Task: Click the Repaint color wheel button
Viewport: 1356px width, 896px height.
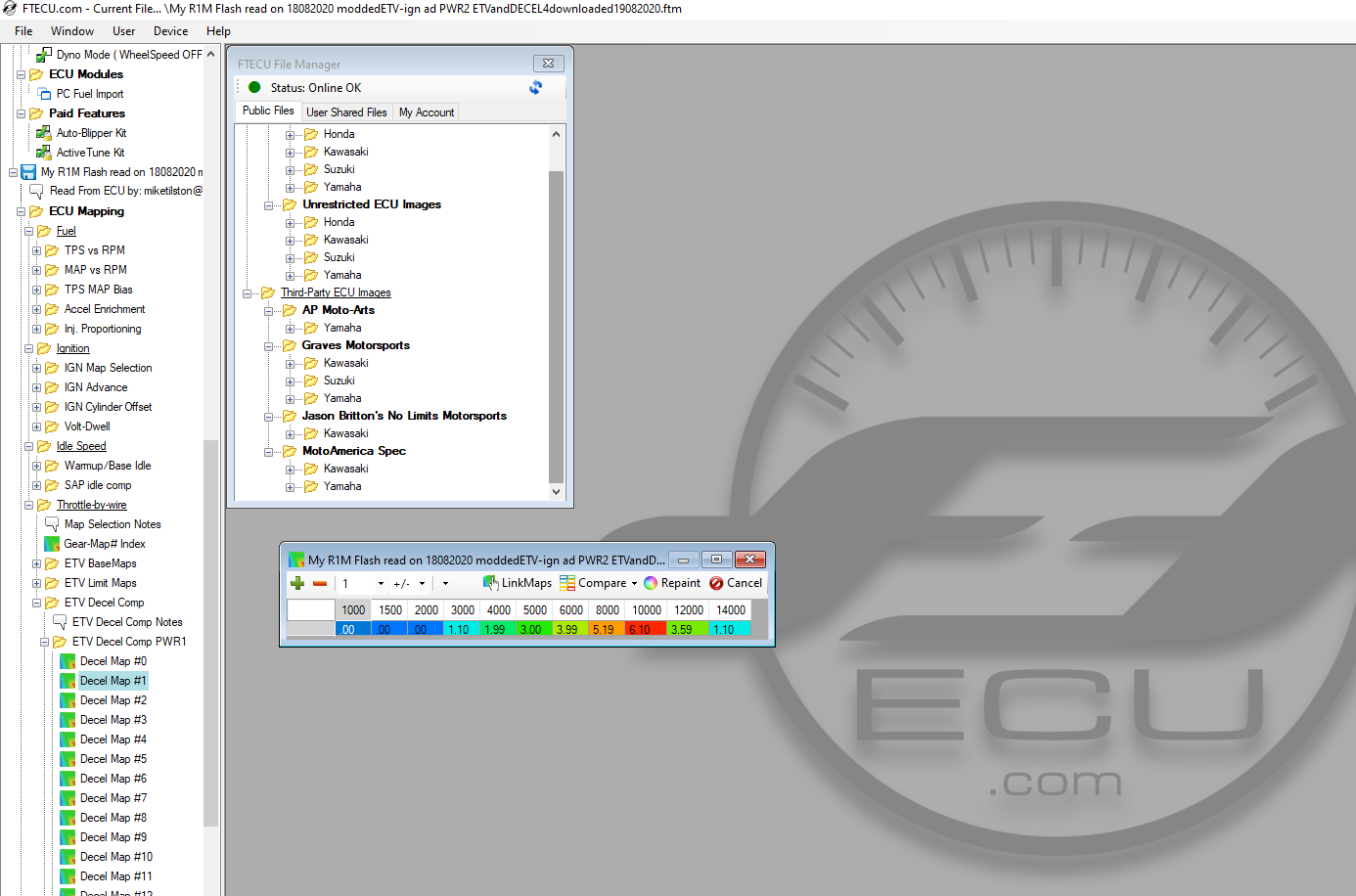Action: [672, 583]
